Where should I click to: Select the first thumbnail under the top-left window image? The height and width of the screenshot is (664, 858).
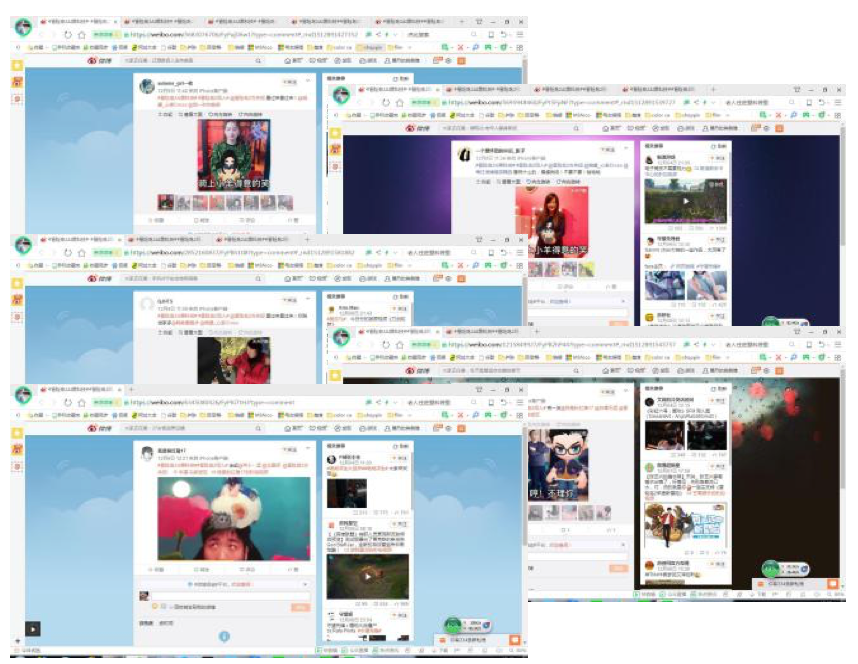(x=165, y=203)
